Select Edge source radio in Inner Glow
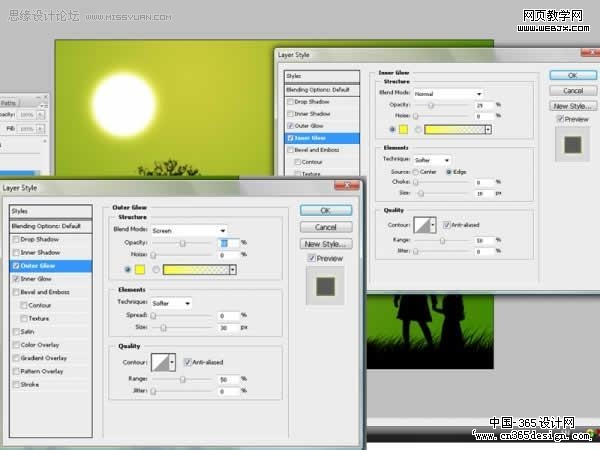The height and width of the screenshot is (450, 600). click(x=449, y=172)
